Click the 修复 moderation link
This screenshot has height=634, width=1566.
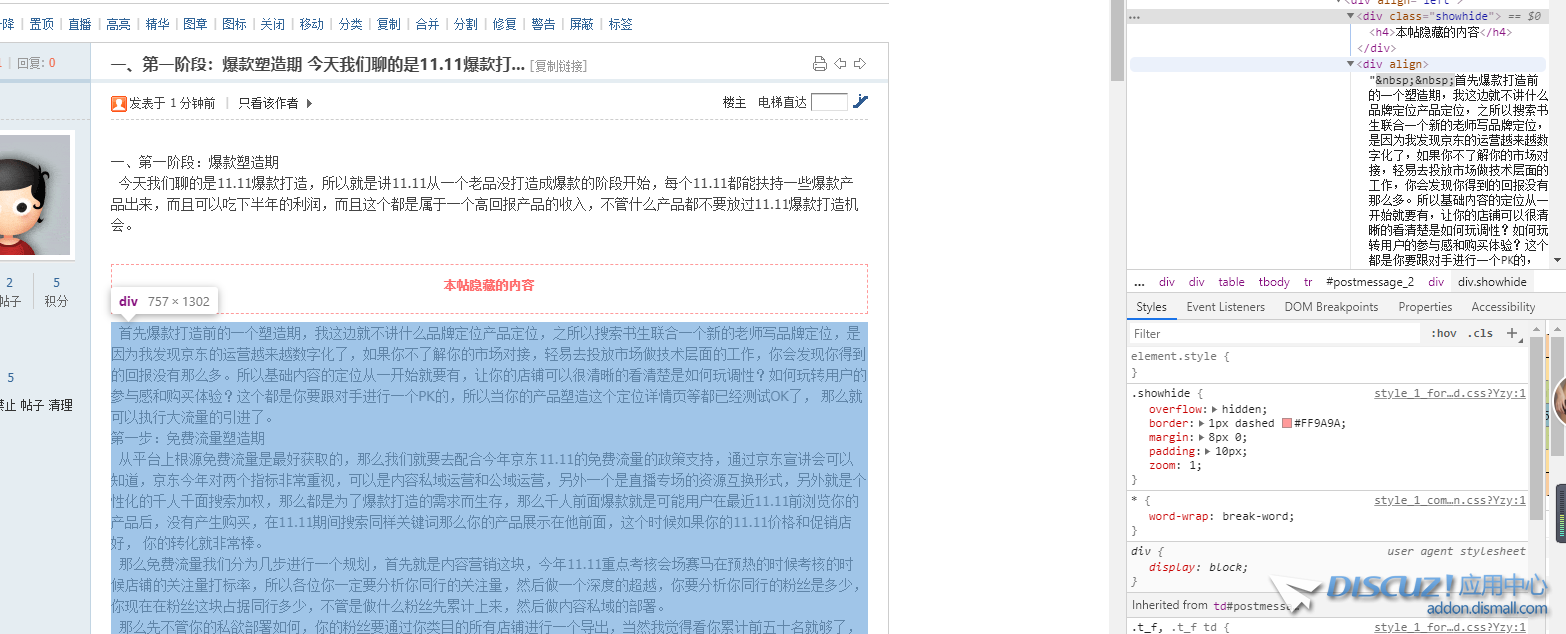point(505,24)
